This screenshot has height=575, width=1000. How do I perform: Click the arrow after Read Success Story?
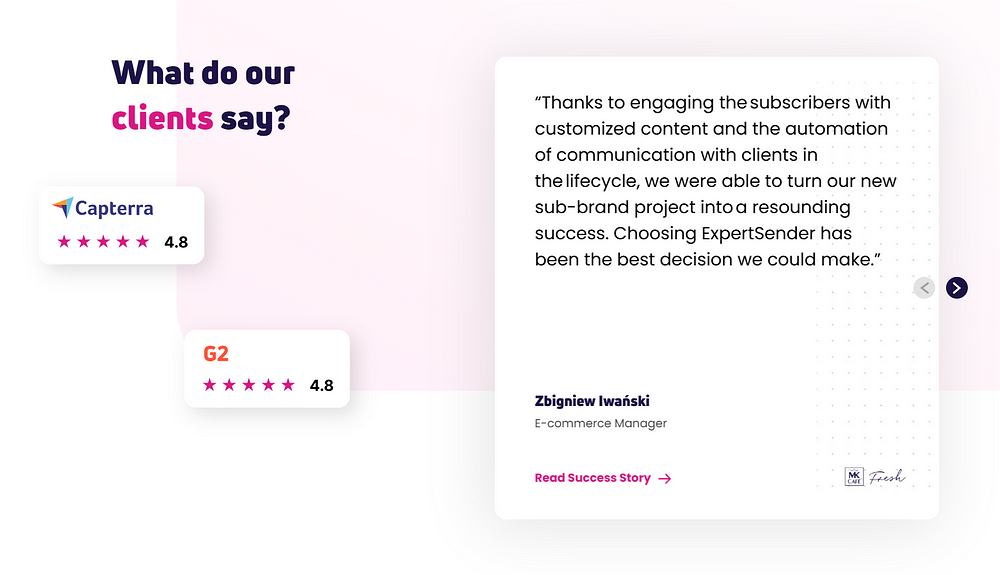point(665,478)
